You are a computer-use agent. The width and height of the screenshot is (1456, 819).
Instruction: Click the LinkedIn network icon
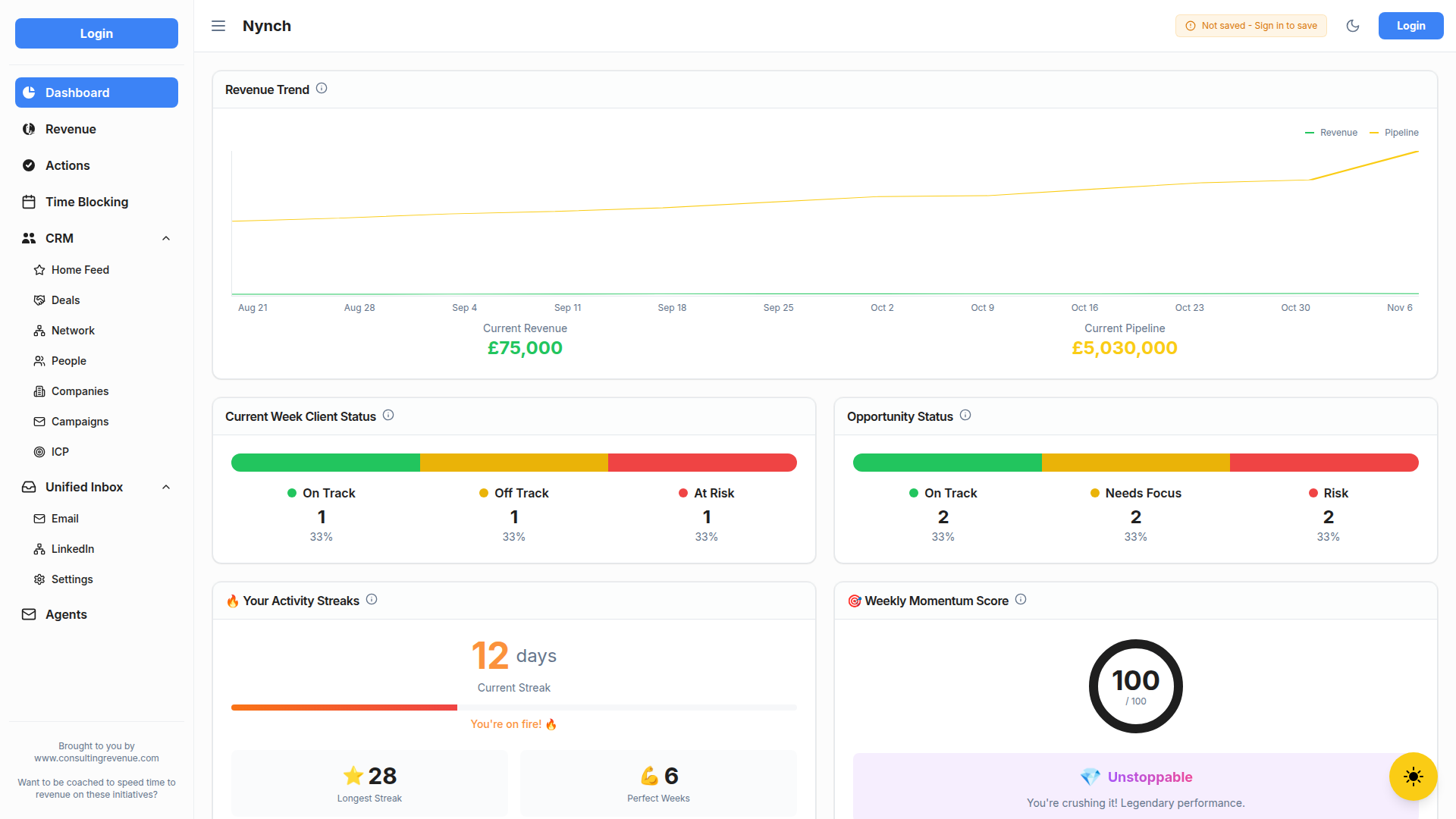tap(39, 549)
